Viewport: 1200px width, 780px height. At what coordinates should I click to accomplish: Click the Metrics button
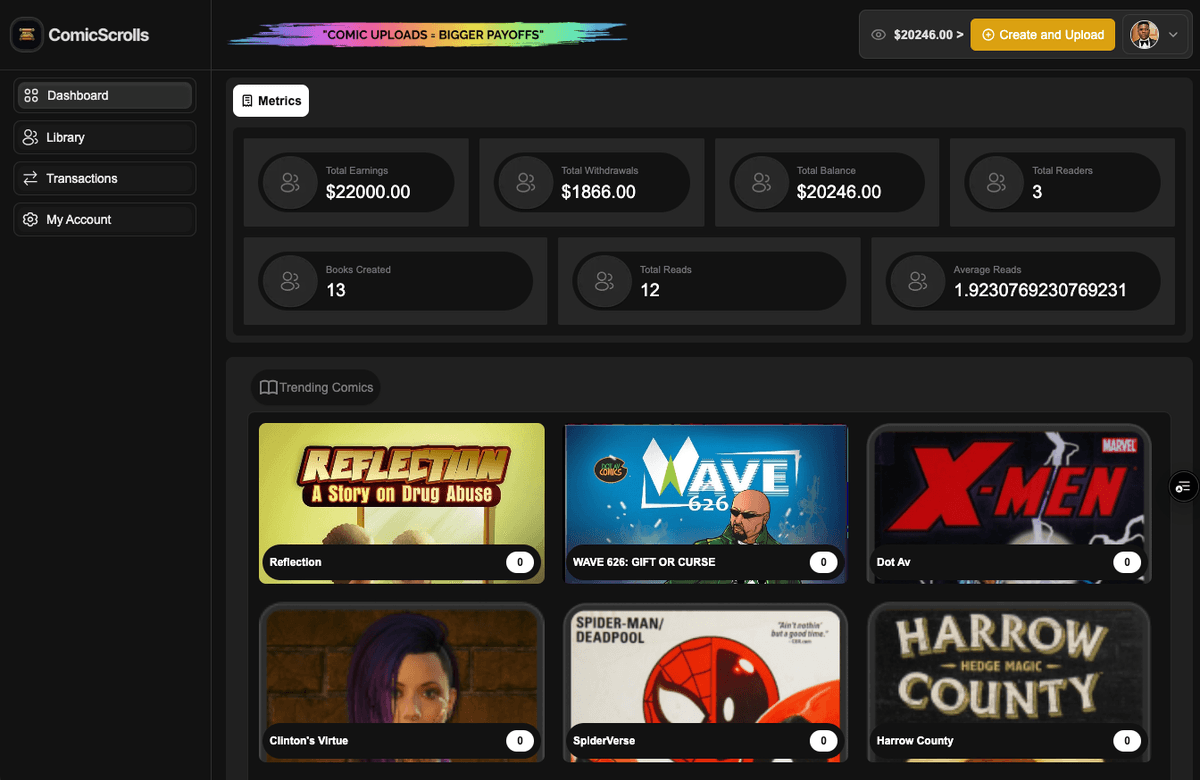(x=270, y=100)
